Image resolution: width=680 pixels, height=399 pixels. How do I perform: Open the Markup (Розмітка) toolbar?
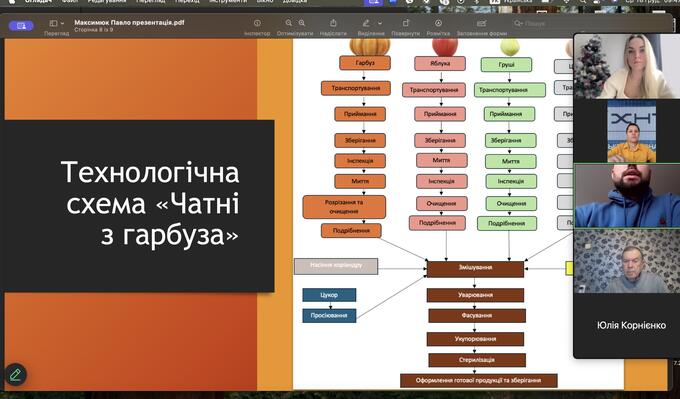pos(438,23)
